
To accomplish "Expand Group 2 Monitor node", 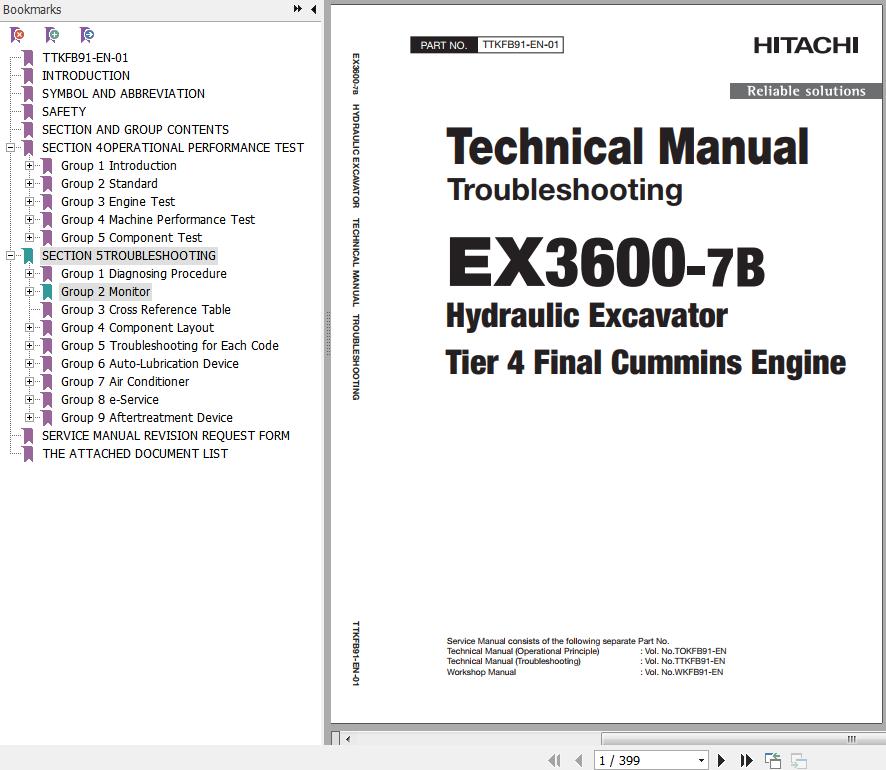I will coord(29,292).
